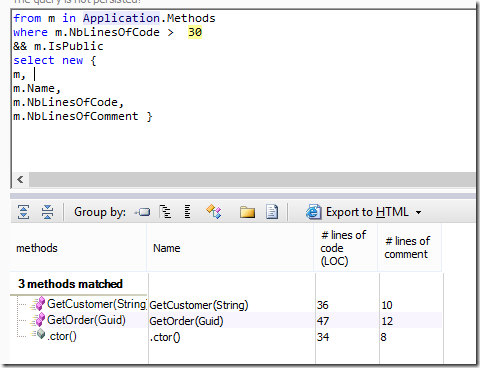Click the highlighted 30 in the query
This screenshot has height=368, width=480.
[x=195, y=32]
